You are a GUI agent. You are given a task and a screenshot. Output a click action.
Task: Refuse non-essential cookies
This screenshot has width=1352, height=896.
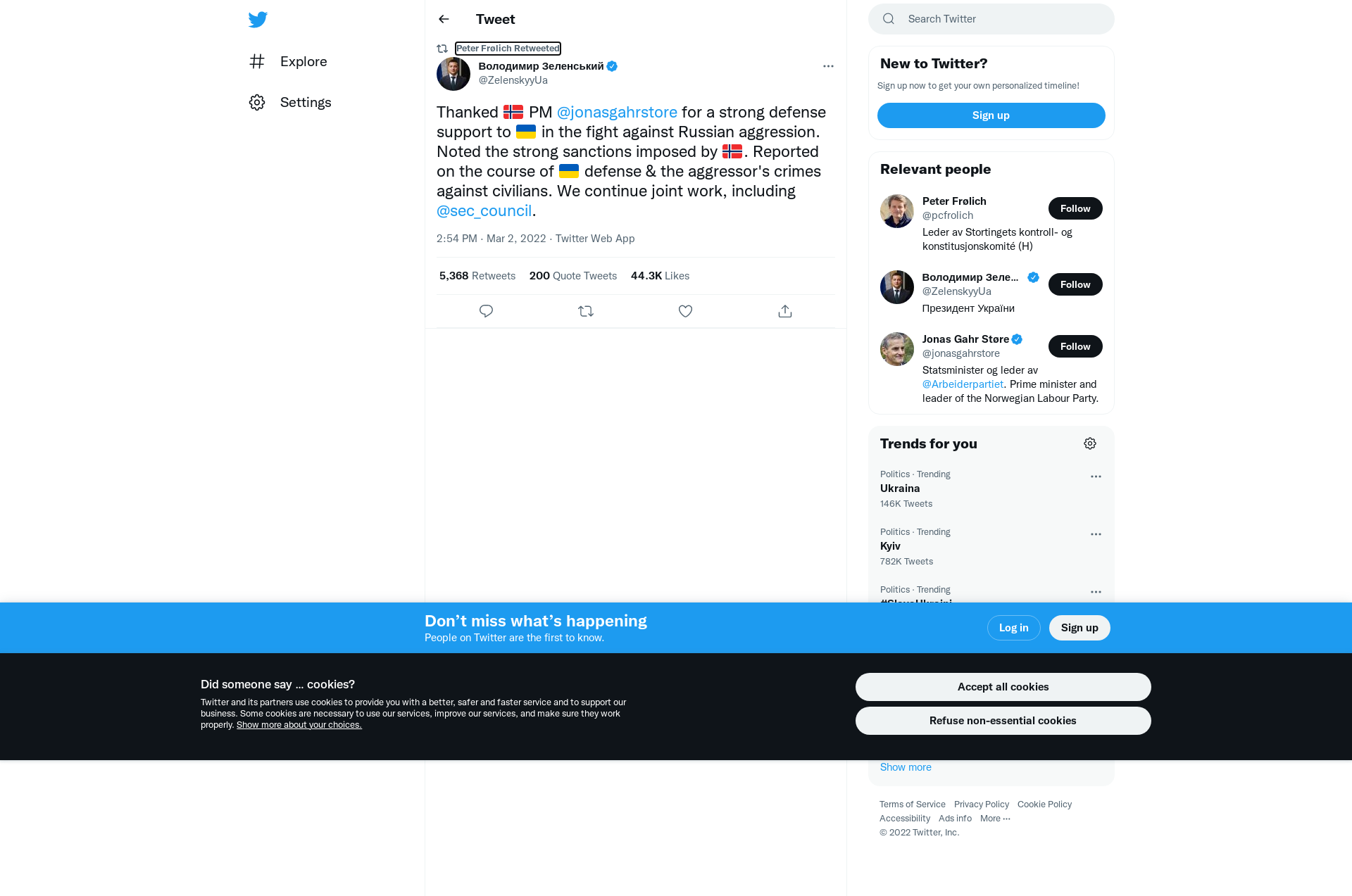tap(1003, 721)
